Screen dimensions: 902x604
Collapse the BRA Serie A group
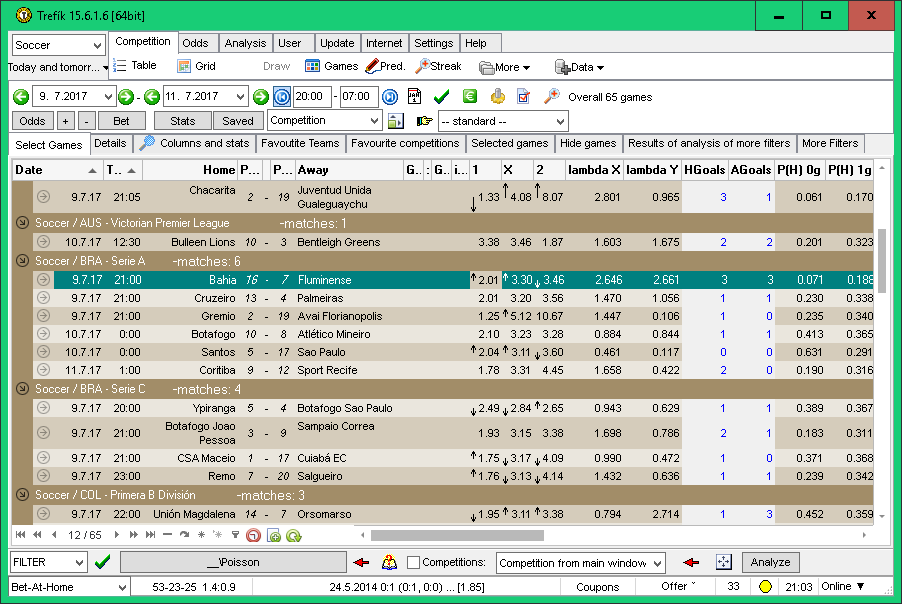coord(22,261)
